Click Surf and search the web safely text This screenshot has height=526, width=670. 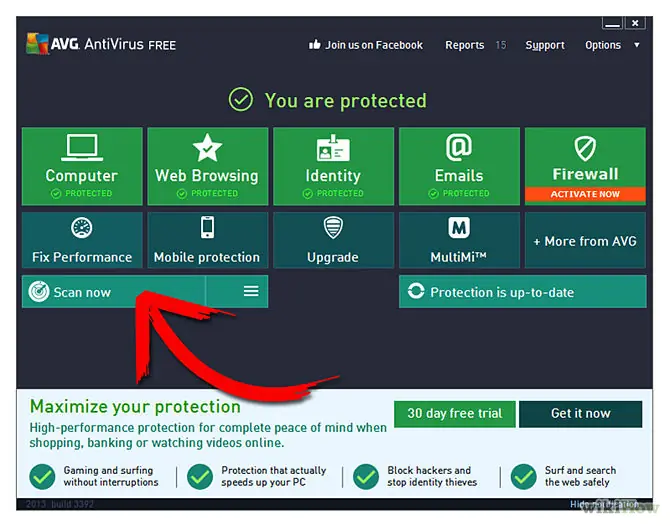580,476
